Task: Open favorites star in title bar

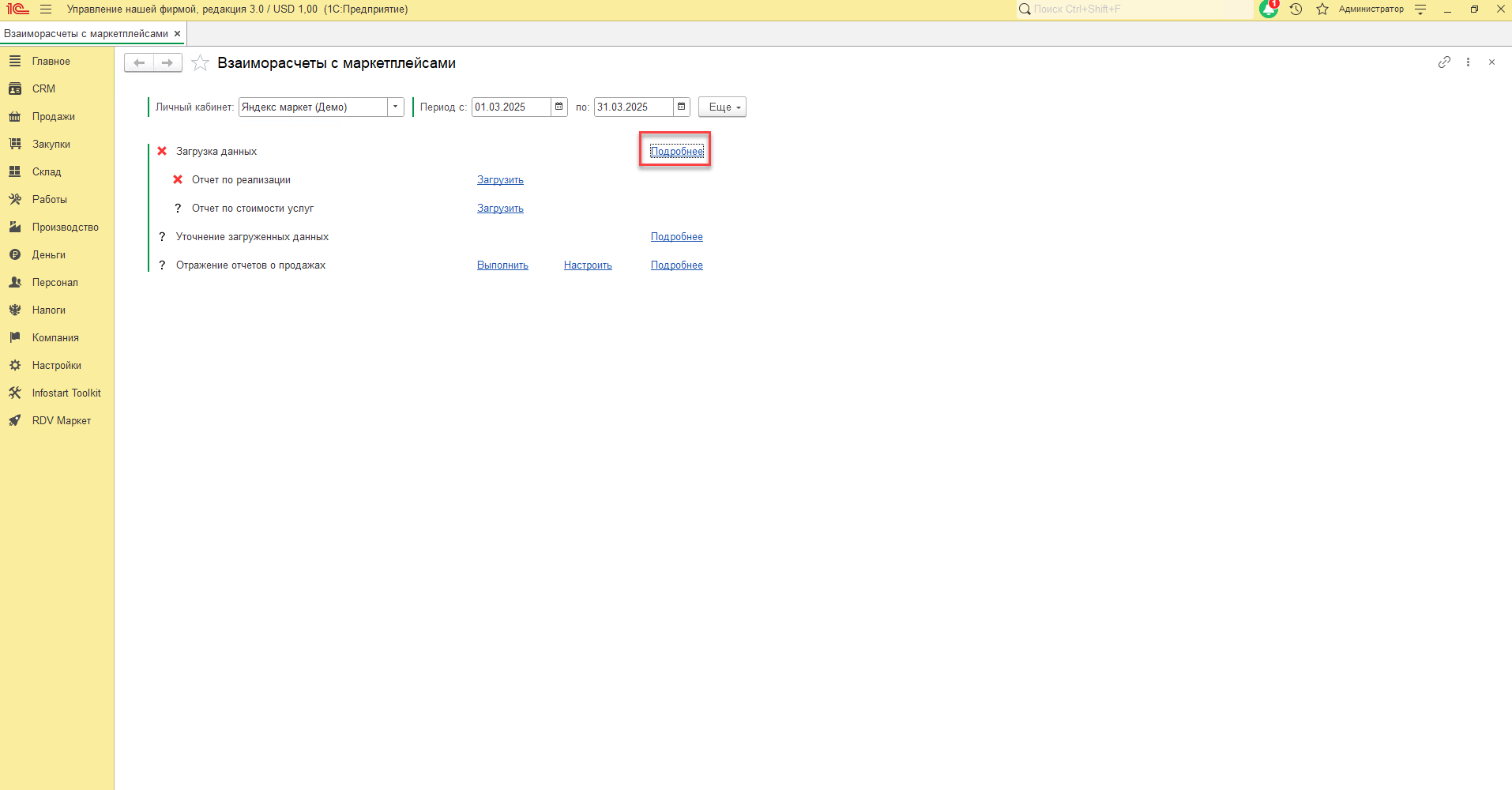Action: (1322, 9)
